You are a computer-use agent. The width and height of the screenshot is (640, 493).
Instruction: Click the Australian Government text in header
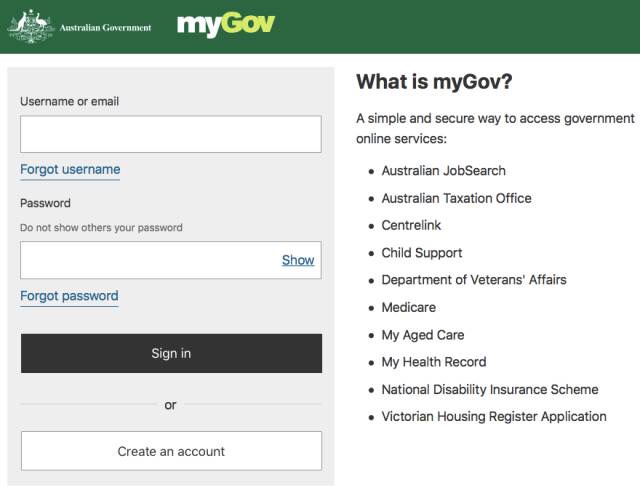tap(105, 28)
